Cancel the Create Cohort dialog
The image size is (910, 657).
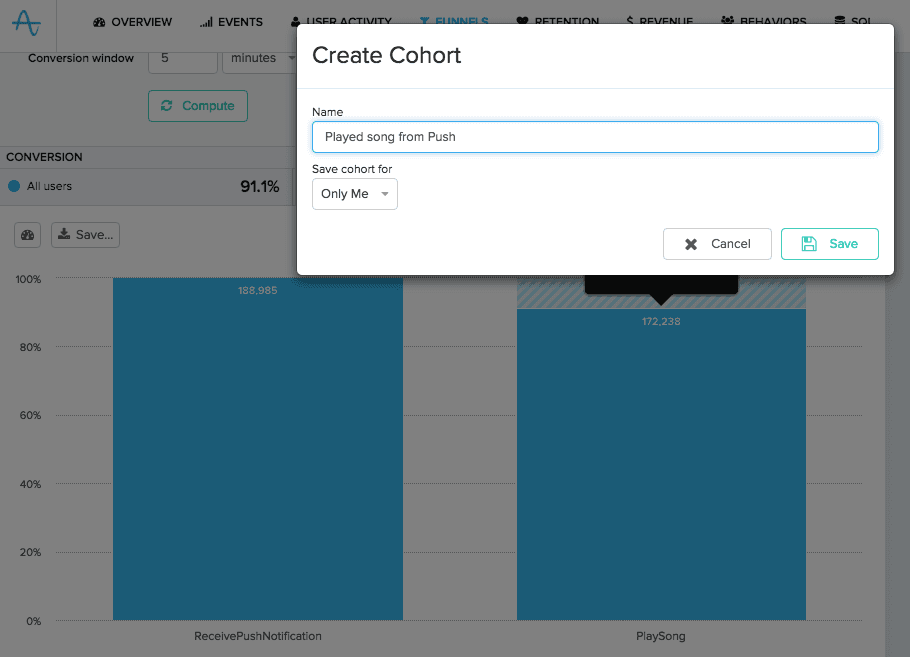(717, 244)
